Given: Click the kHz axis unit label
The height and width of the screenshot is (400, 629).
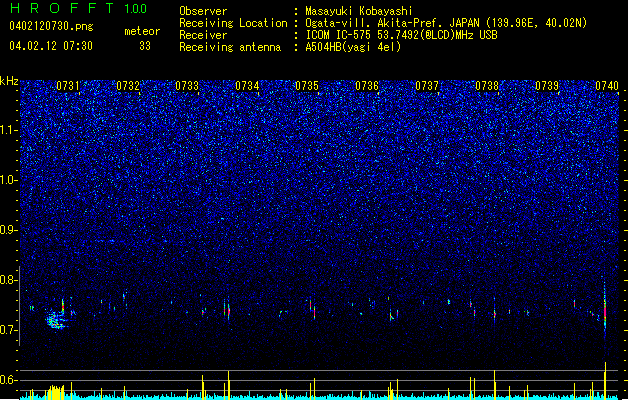Looking at the screenshot, I should (9, 81).
